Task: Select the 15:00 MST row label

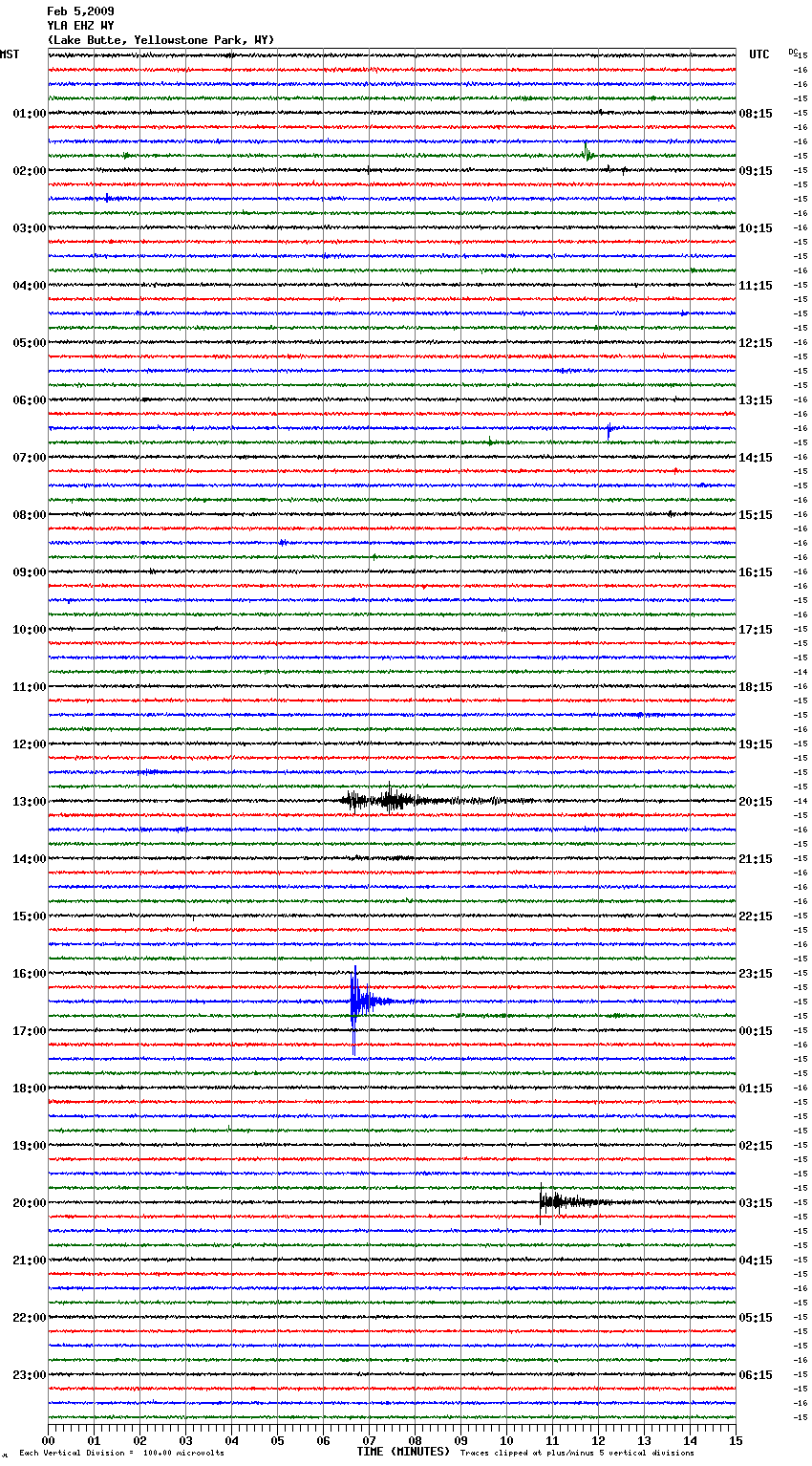Action: [29, 916]
